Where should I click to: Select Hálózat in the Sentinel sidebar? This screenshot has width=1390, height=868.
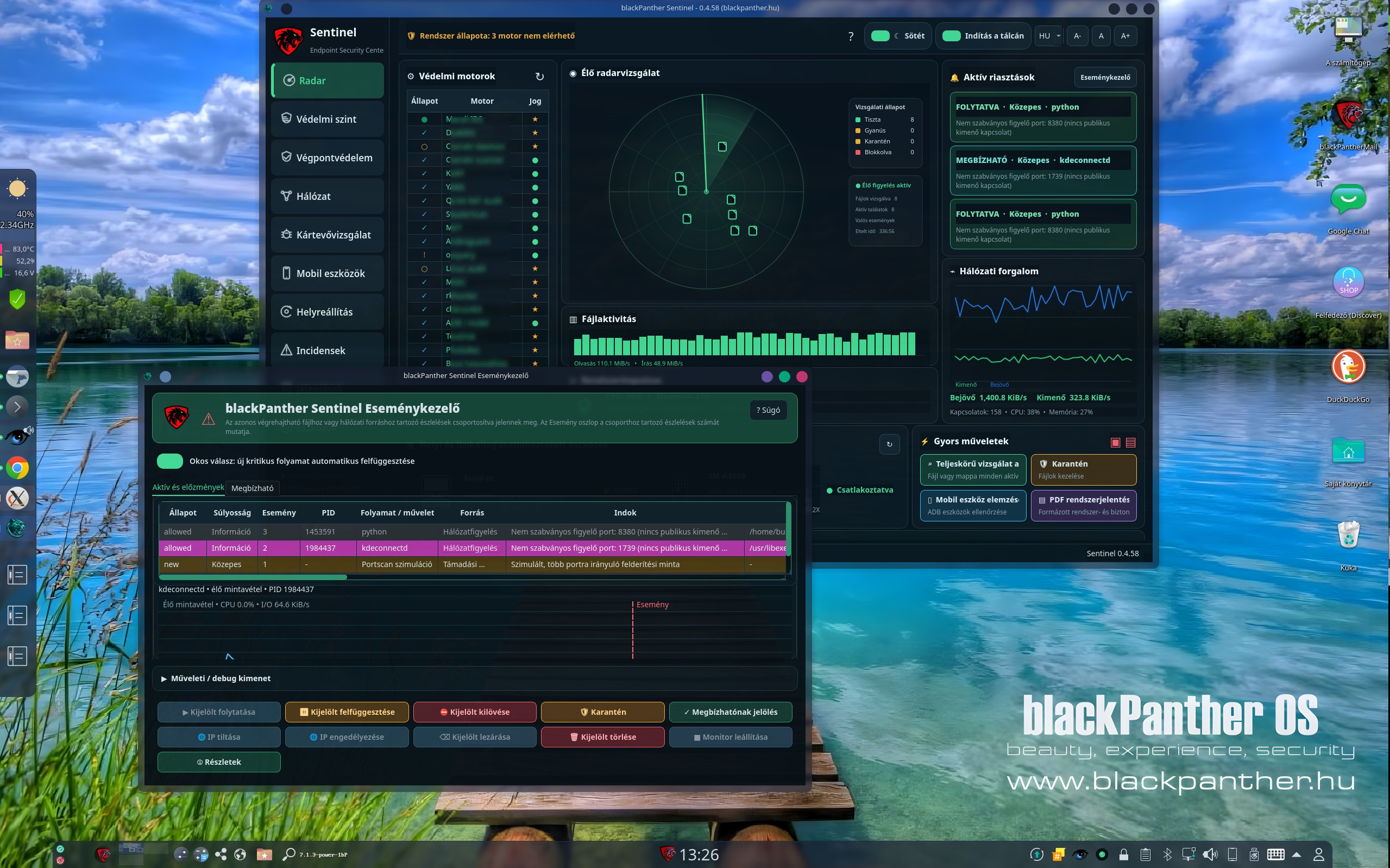click(x=328, y=196)
